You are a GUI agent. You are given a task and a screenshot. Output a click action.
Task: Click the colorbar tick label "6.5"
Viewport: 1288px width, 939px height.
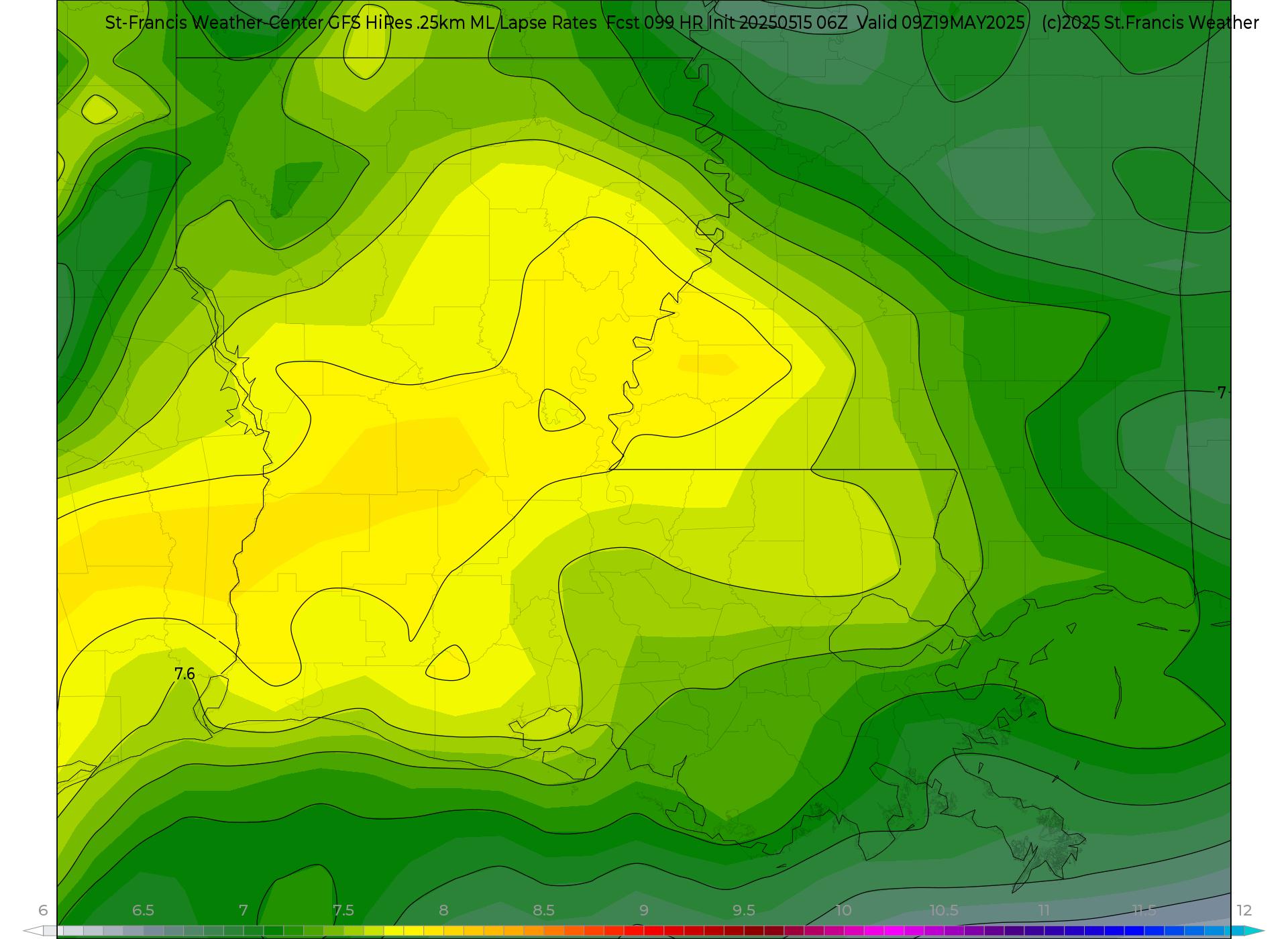143,910
